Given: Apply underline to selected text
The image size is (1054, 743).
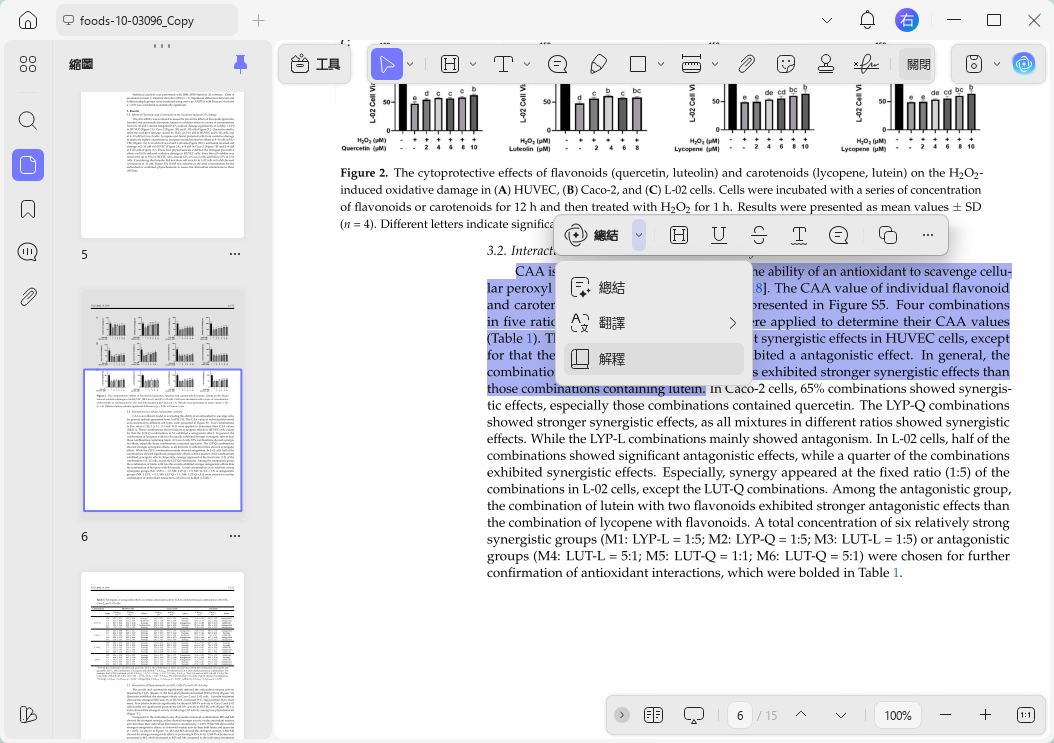Looking at the screenshot, I should pyautogui.click(x=719, y=235).
